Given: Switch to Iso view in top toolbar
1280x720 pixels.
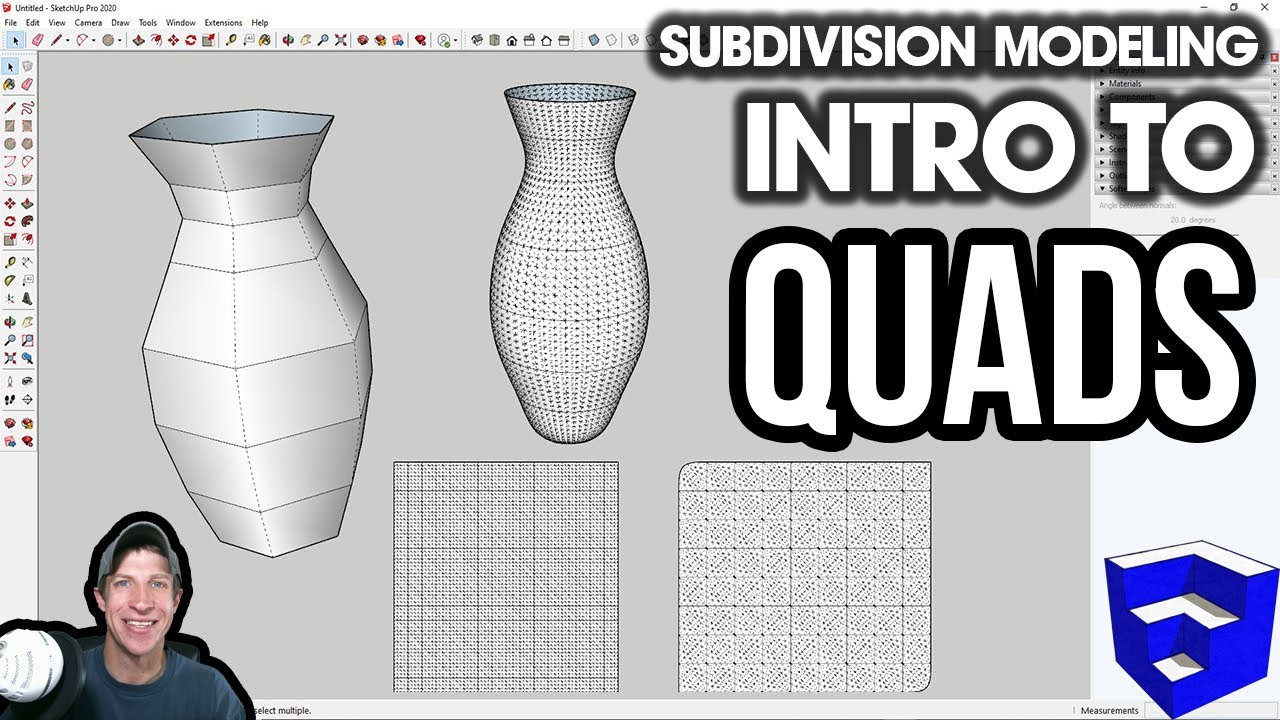Looking at the screenshot, I should pyautogui.click(x=477, y=40).
